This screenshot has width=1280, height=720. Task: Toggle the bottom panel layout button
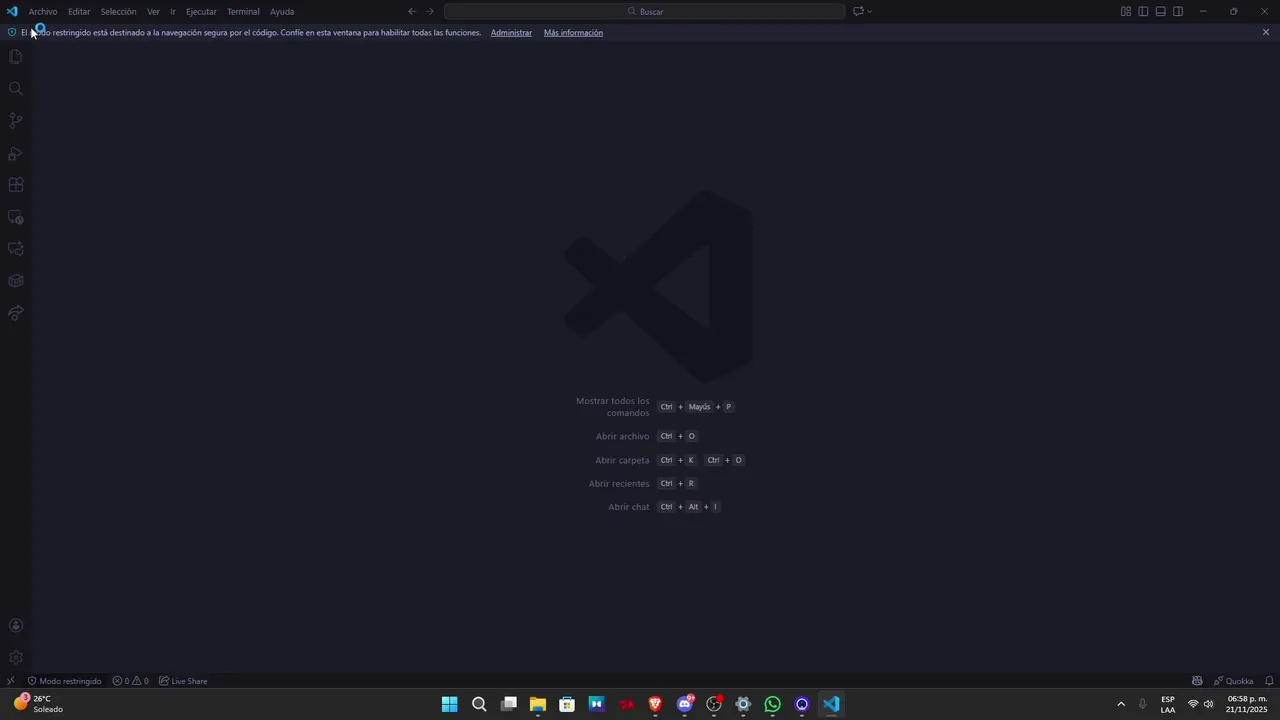[x=1160, y=12]
